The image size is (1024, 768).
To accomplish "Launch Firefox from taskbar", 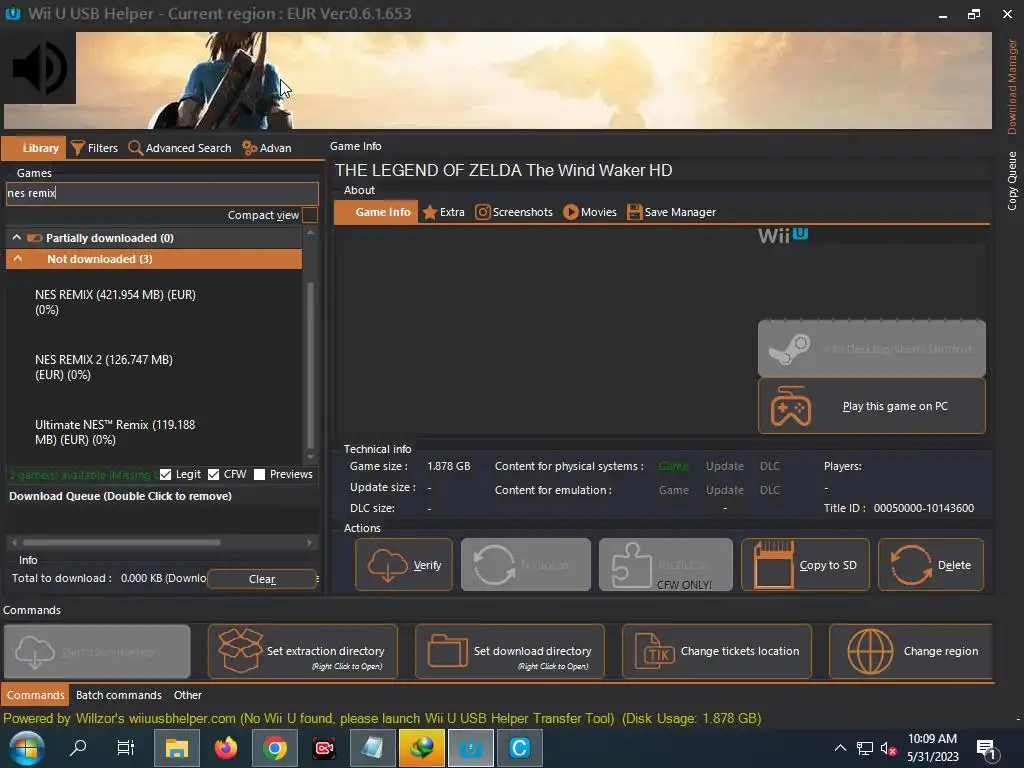I will pos(226,748).
